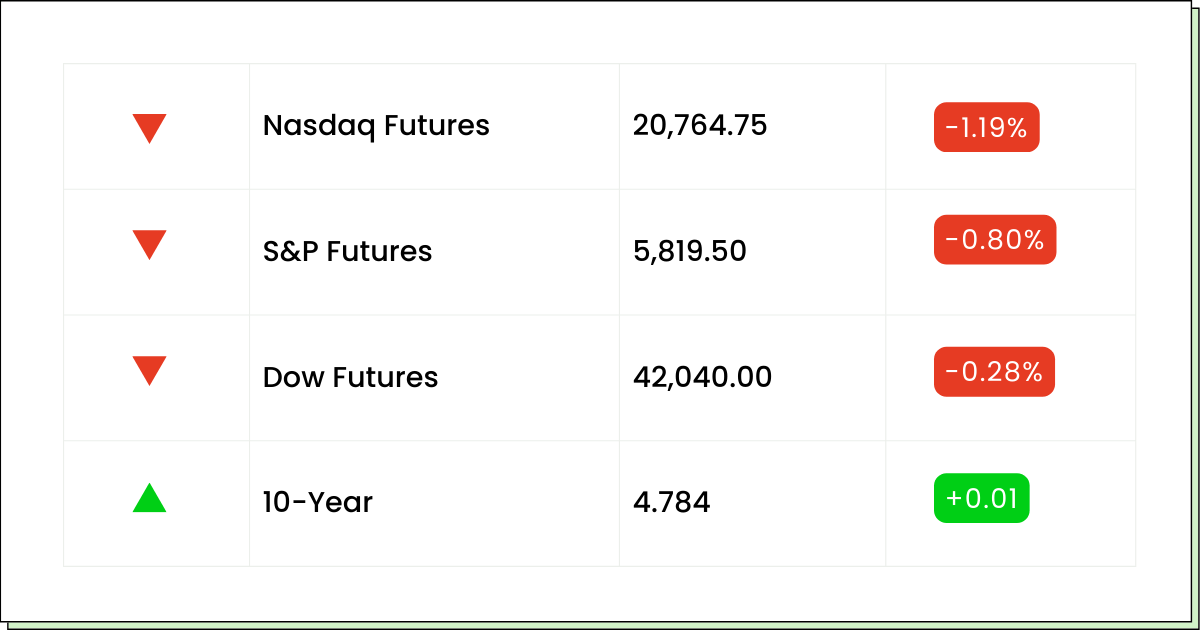Open the Nasdaq Futures label
The width and height of the screenshot is (1200, 630).
click(x=376, y=126)
